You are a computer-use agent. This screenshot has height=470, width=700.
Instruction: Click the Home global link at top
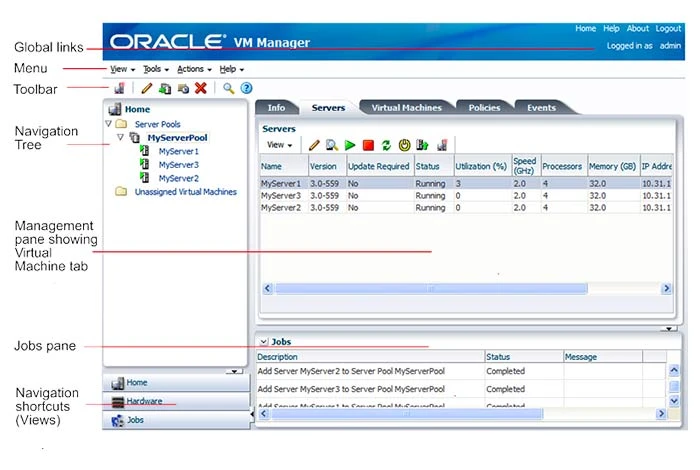click(x=585, y=29)
